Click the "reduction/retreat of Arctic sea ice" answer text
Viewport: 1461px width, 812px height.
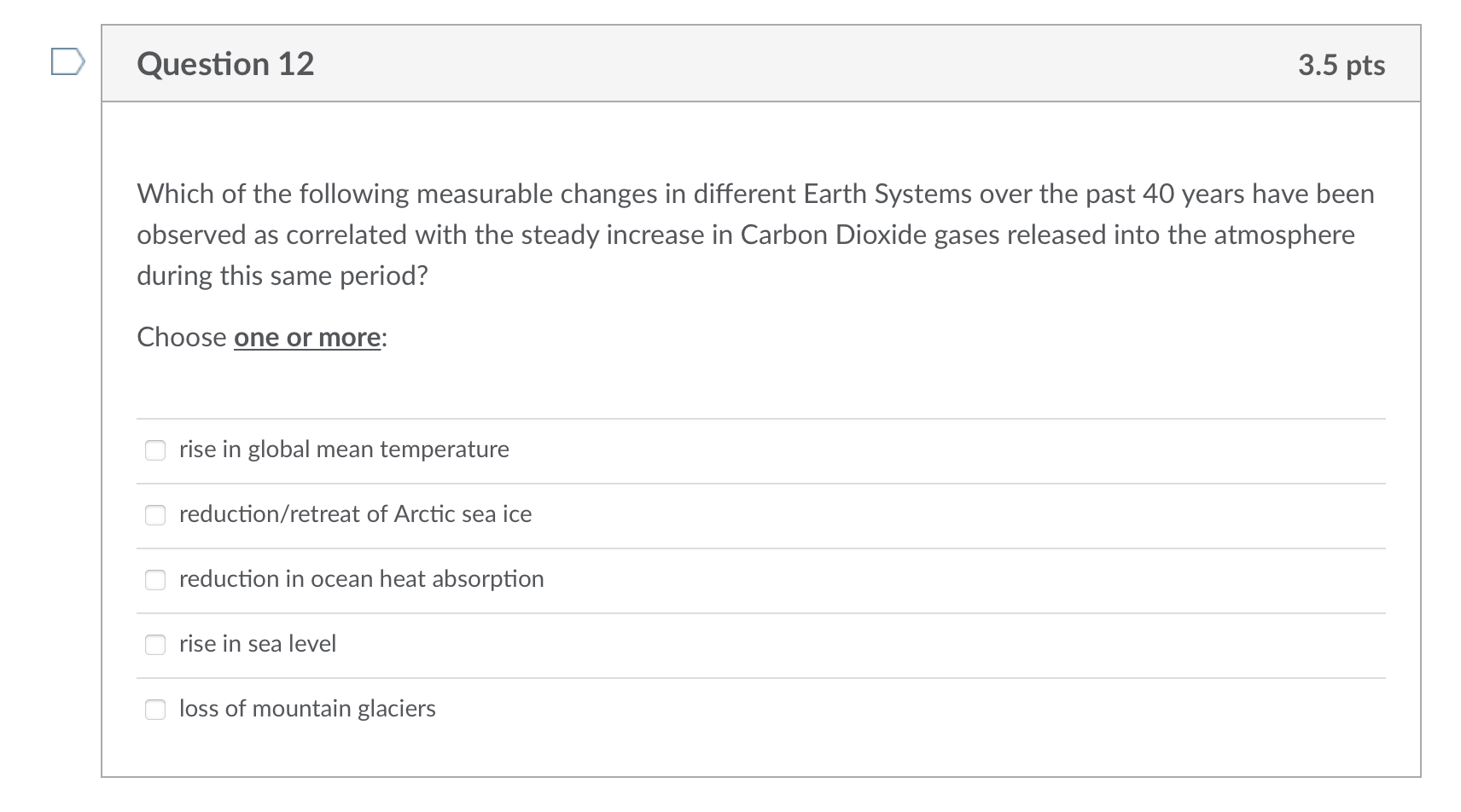point(355,514)
